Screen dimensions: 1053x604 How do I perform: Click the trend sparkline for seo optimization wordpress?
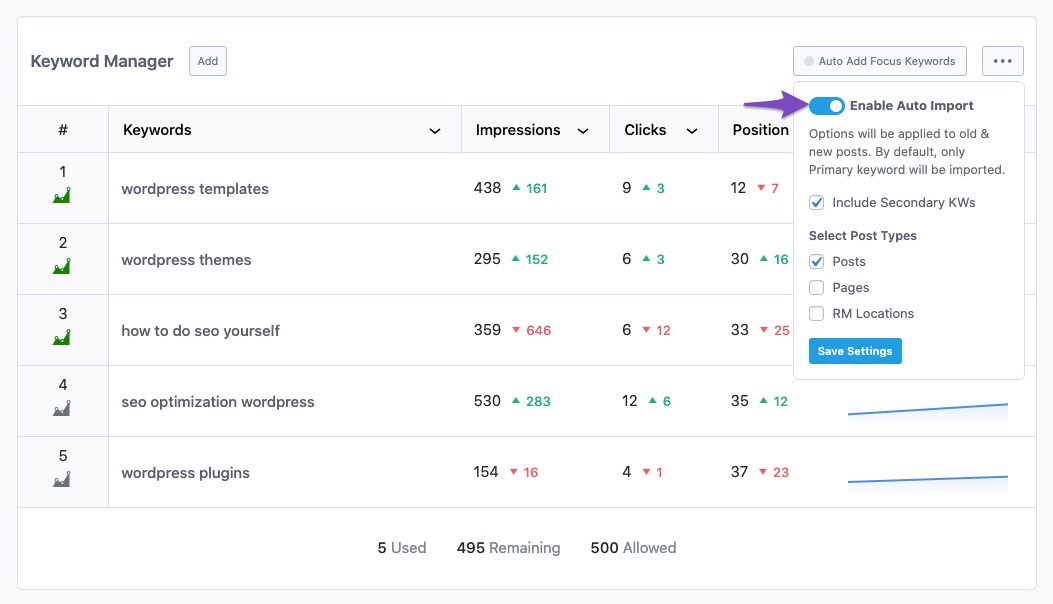[927, 408]
